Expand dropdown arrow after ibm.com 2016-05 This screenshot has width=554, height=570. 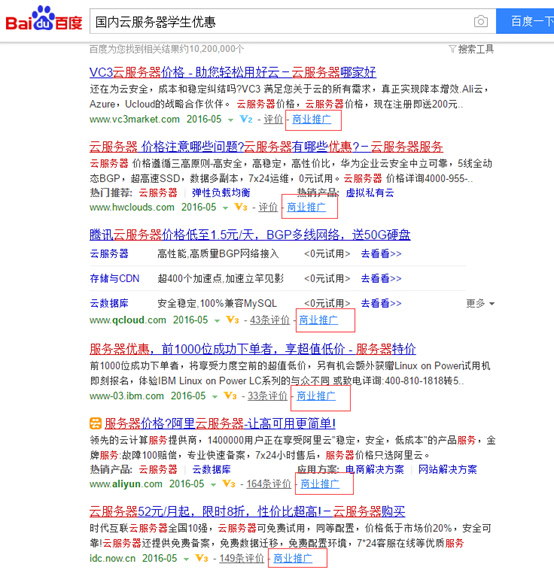pos(215,396)
